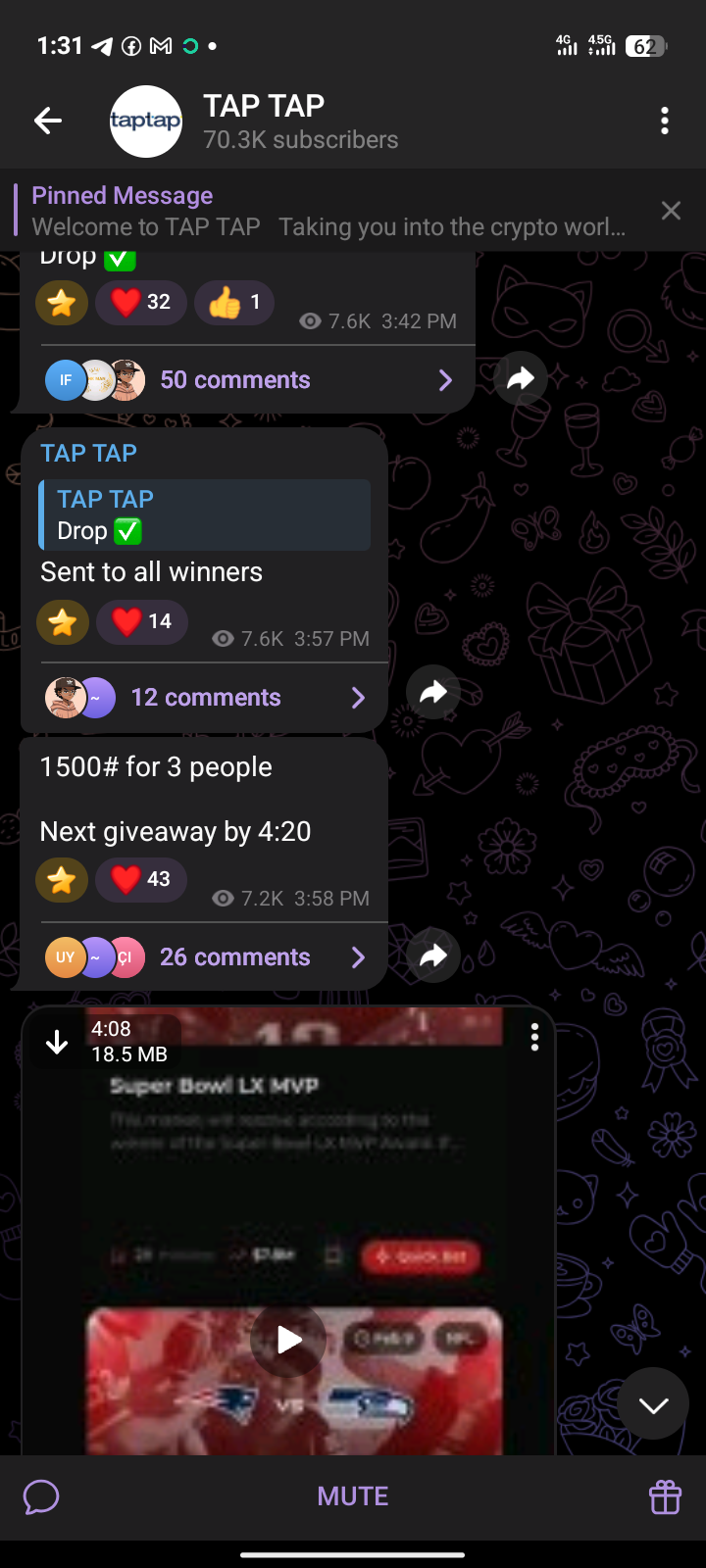The height and width of the screenshot is (1568, 706).
Task: Dismiss the pinned message bar
Action: click(671, 211)
